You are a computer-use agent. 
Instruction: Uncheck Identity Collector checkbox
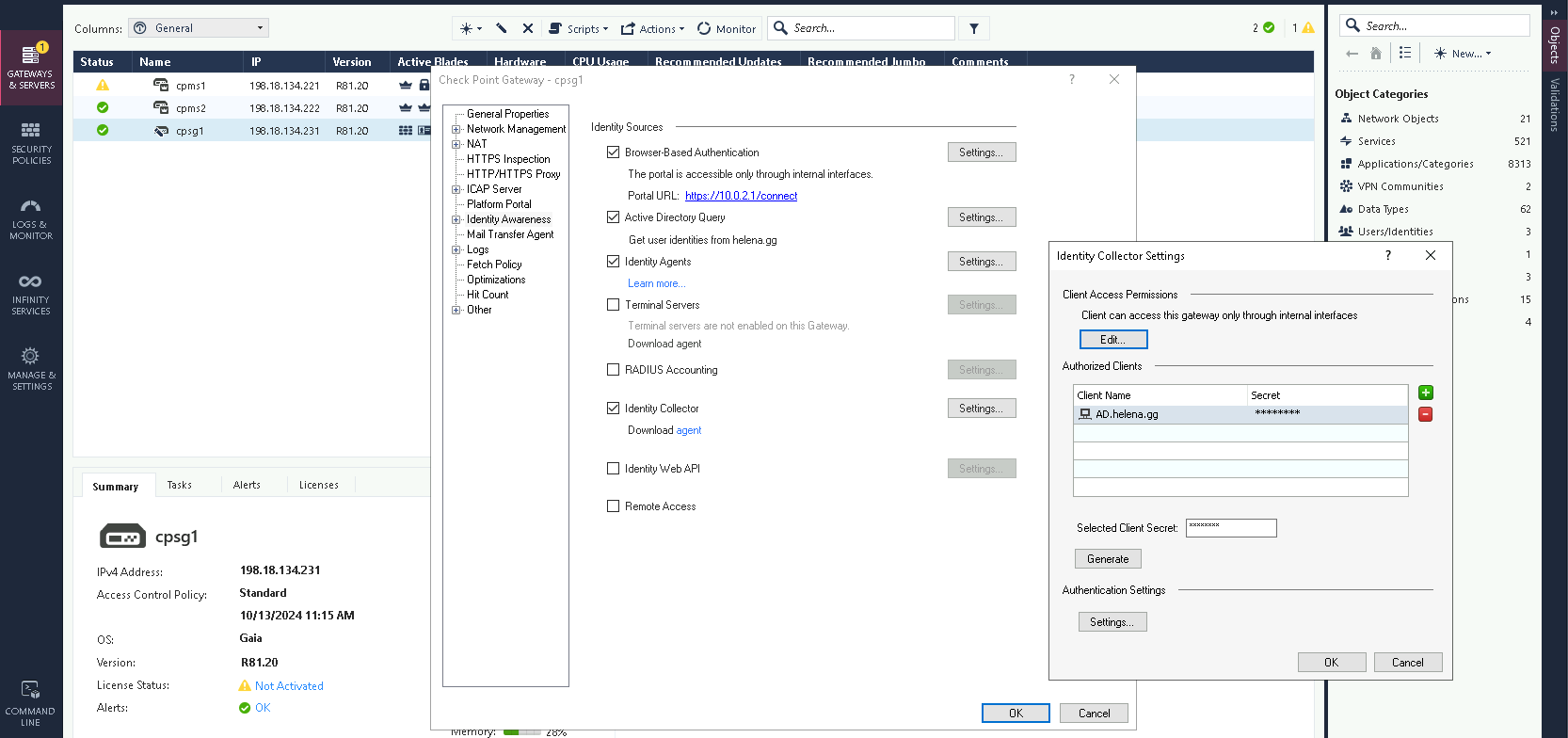coord(614,409)
